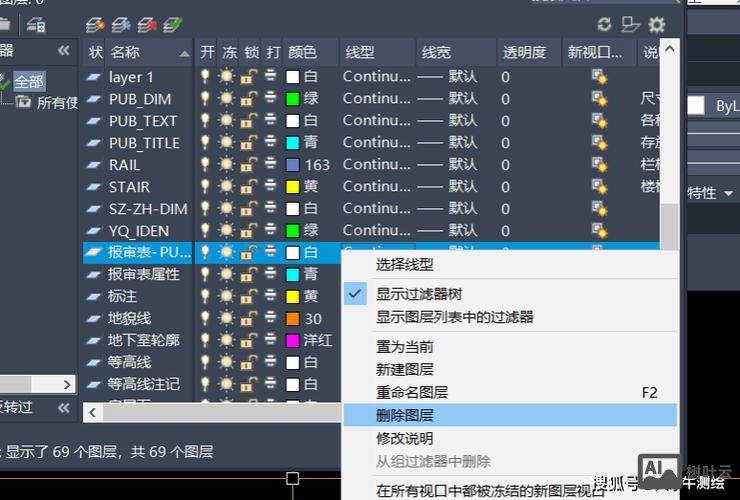This screenshot has width=740, height=500.
Task: Click the Refresh layer list icon
Action: 604,24
